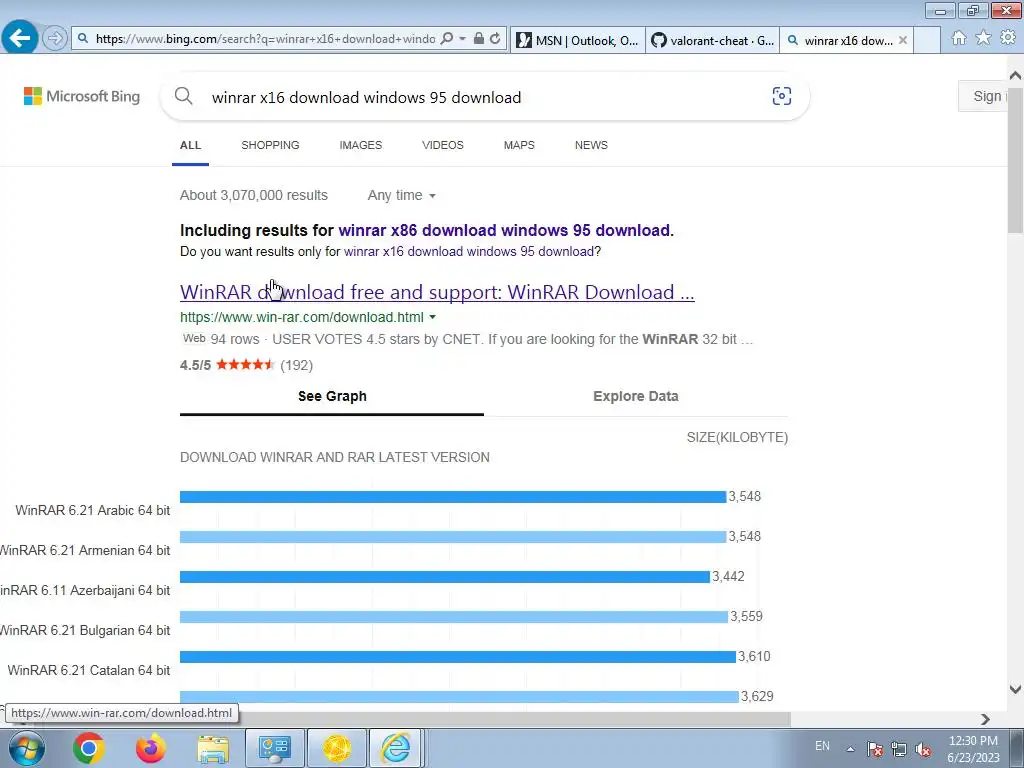Click the SIZE(KILOBYTE) chart label

click(x=737, y=438)
